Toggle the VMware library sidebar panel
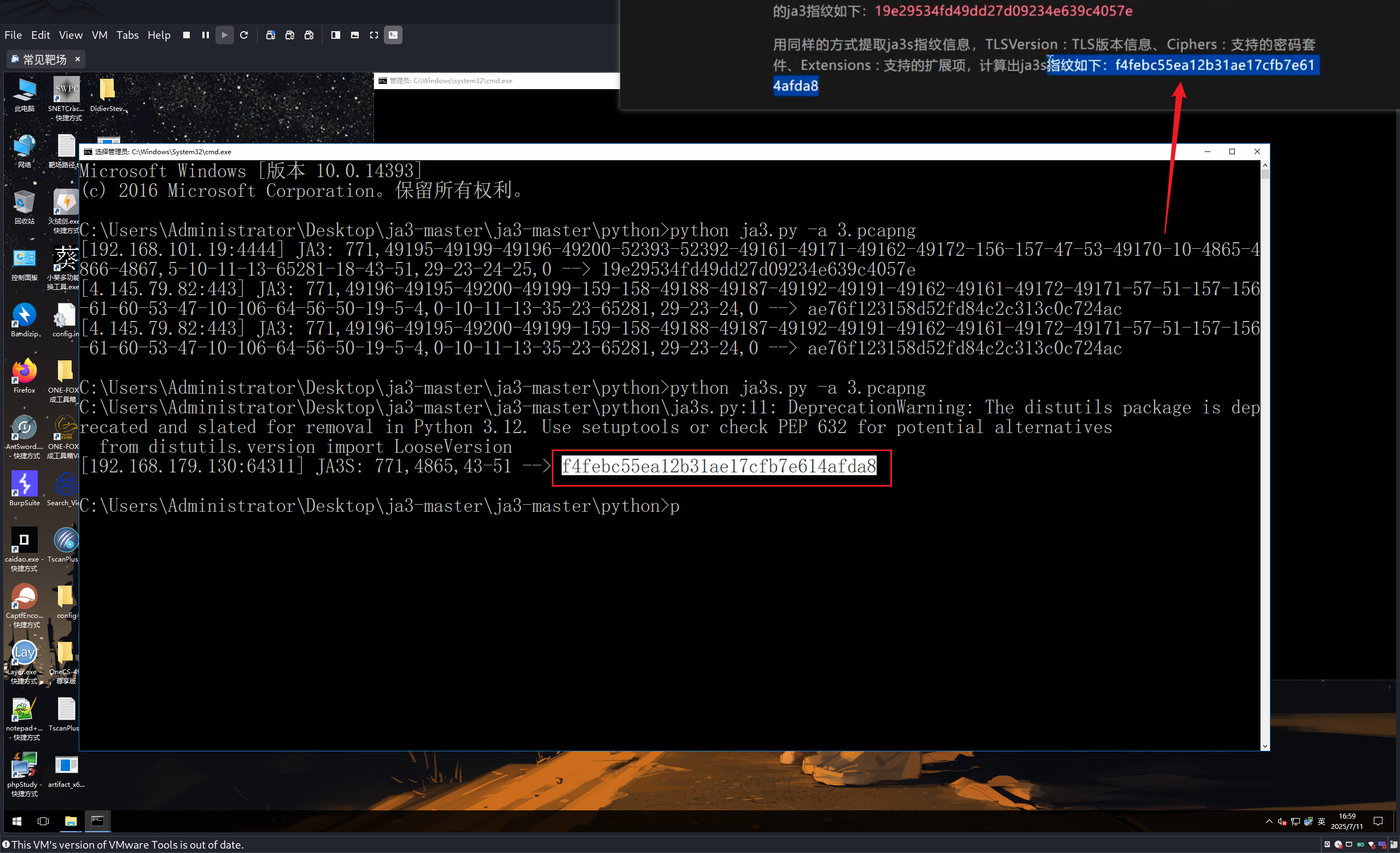 (x=335, y=34)
